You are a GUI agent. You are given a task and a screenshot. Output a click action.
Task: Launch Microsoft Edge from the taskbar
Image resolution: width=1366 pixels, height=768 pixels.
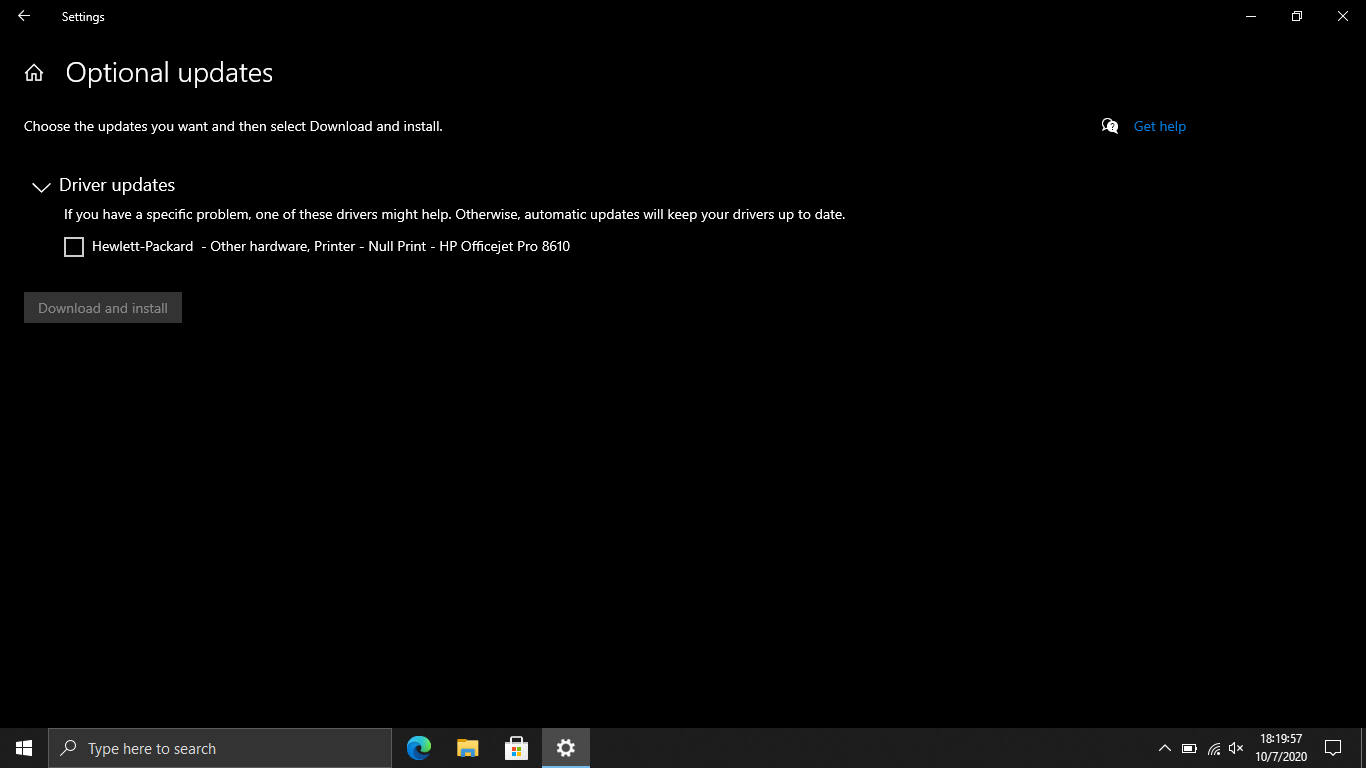click(419, 748)
